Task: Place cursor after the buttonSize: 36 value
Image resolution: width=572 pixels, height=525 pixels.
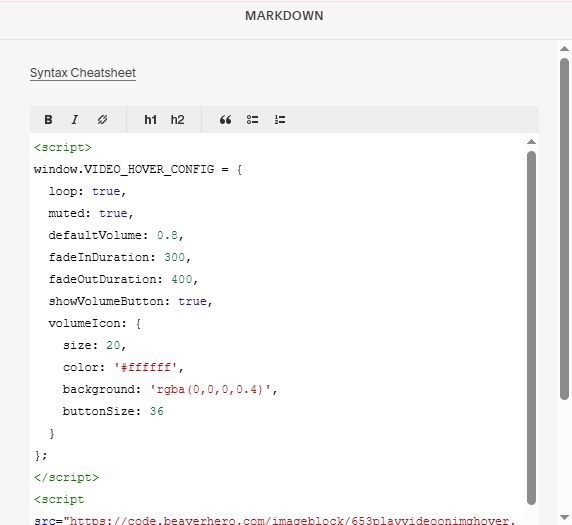Action: [x=164, y=412]
